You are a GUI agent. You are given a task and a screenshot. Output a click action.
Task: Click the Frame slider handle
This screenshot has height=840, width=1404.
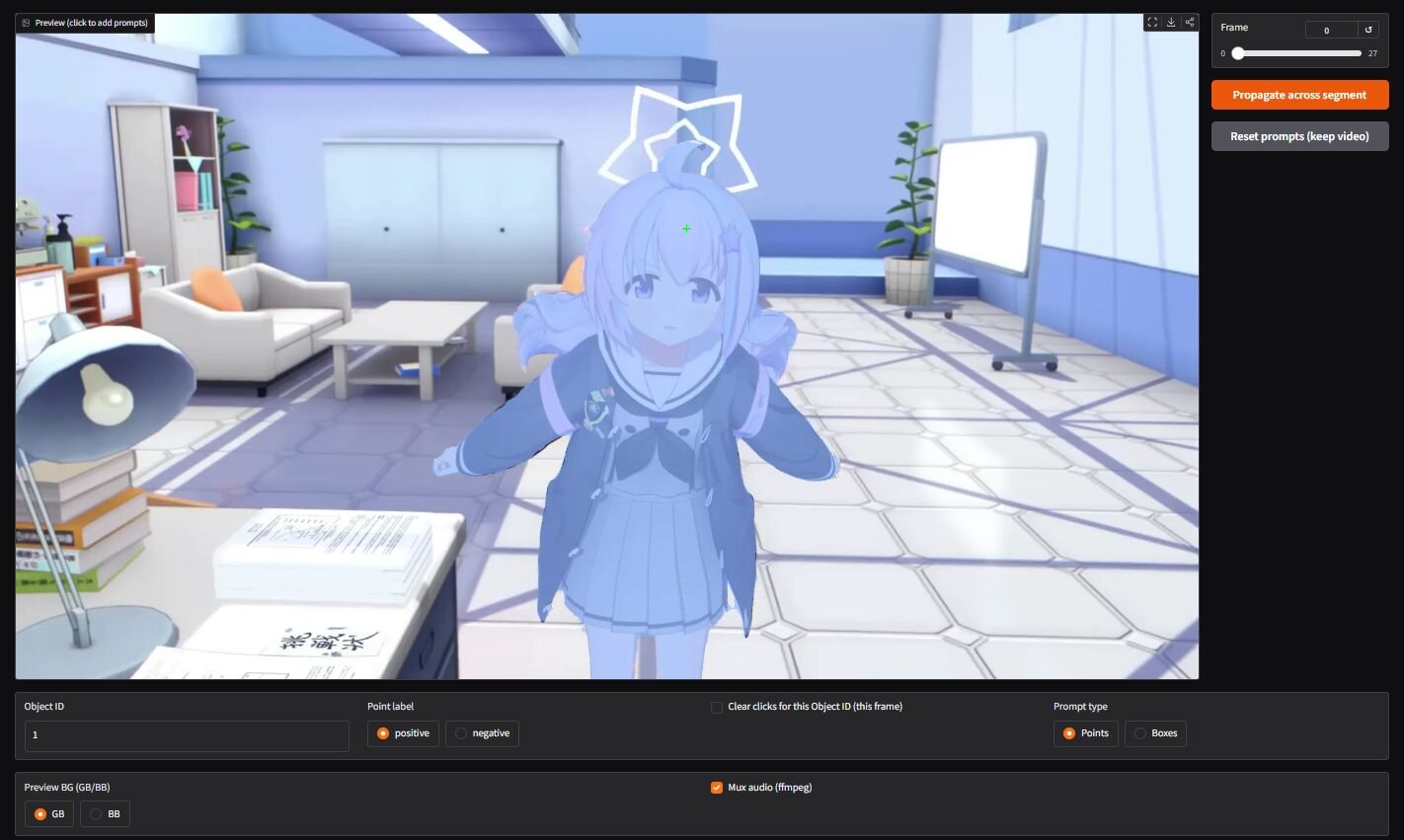click(x=1238, y=53)
